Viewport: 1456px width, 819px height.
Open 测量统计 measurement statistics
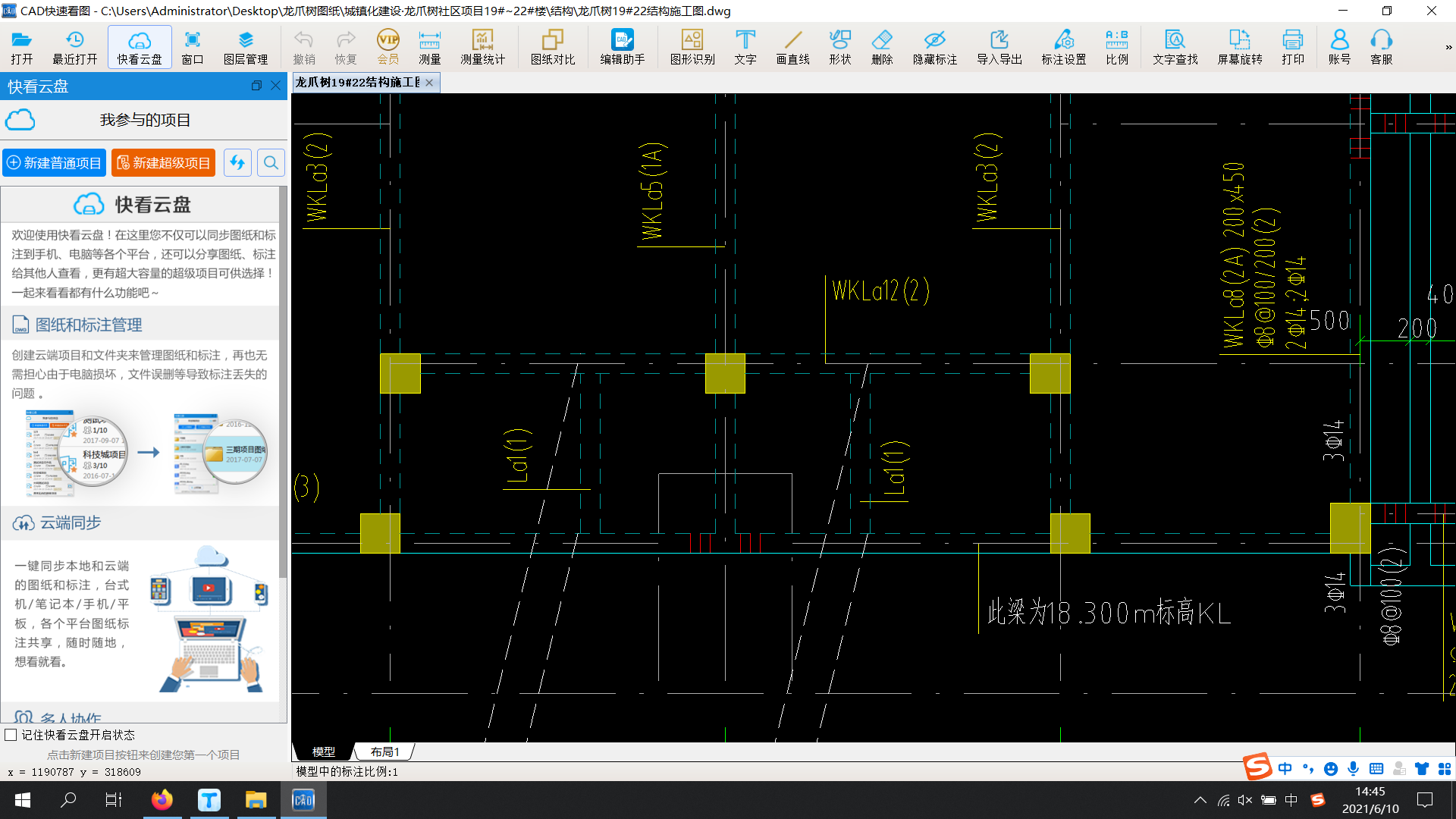482,48
